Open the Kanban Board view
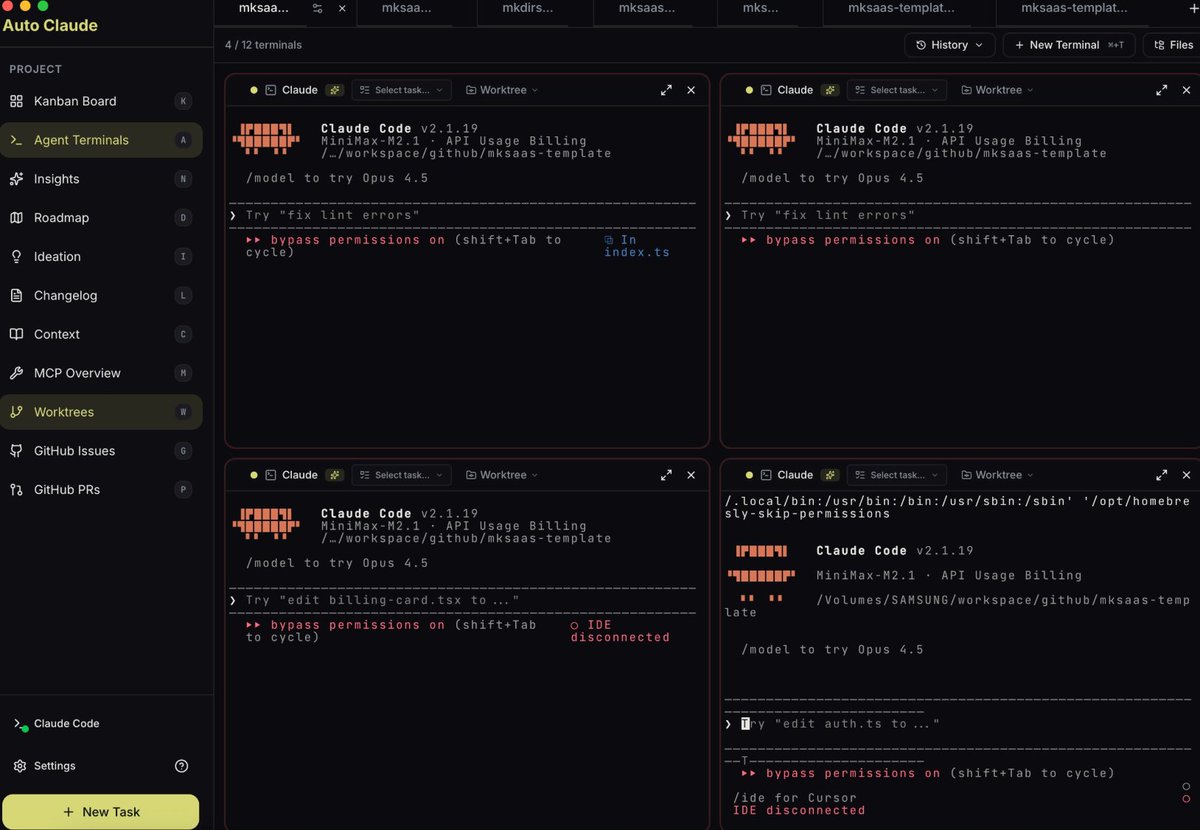Screen dimensions: 1200x830 (100, 101)
